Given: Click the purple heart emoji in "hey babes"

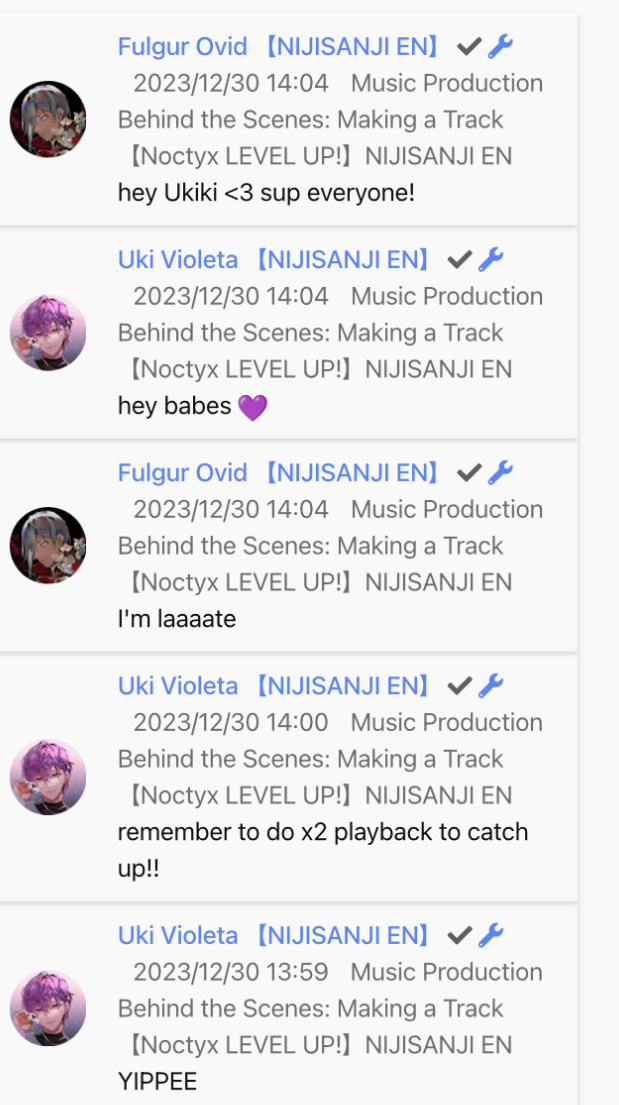Looking at the screenshot, I should click(253, 407).
